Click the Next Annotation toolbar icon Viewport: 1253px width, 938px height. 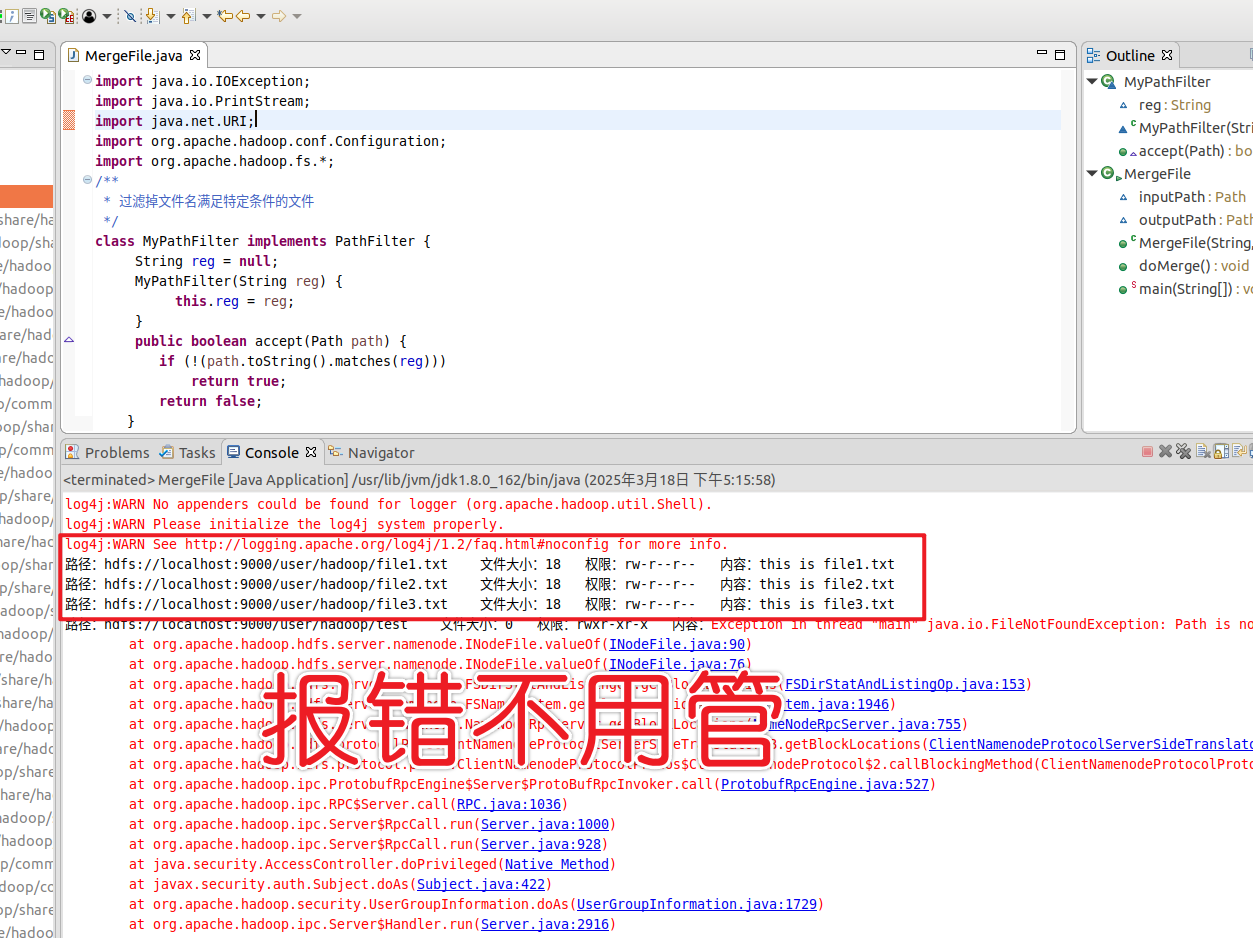[x=152, y=16]
